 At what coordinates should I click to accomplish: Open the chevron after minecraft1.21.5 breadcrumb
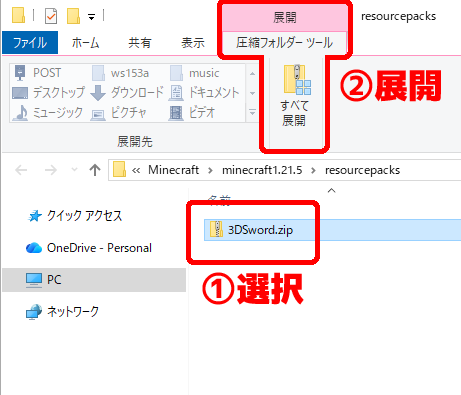tap(313, 171)
